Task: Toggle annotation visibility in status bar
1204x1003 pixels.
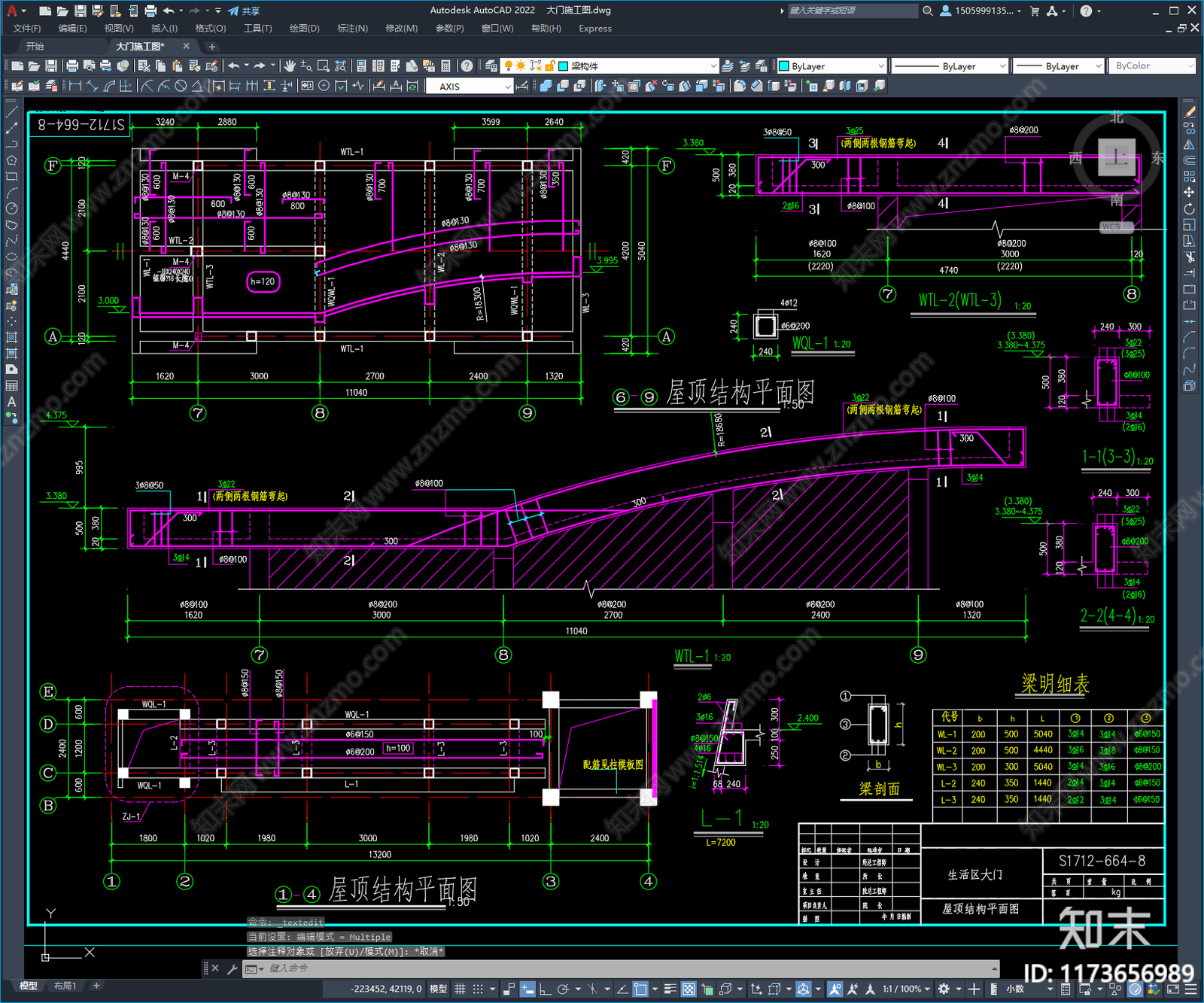Action: point(835,989)
